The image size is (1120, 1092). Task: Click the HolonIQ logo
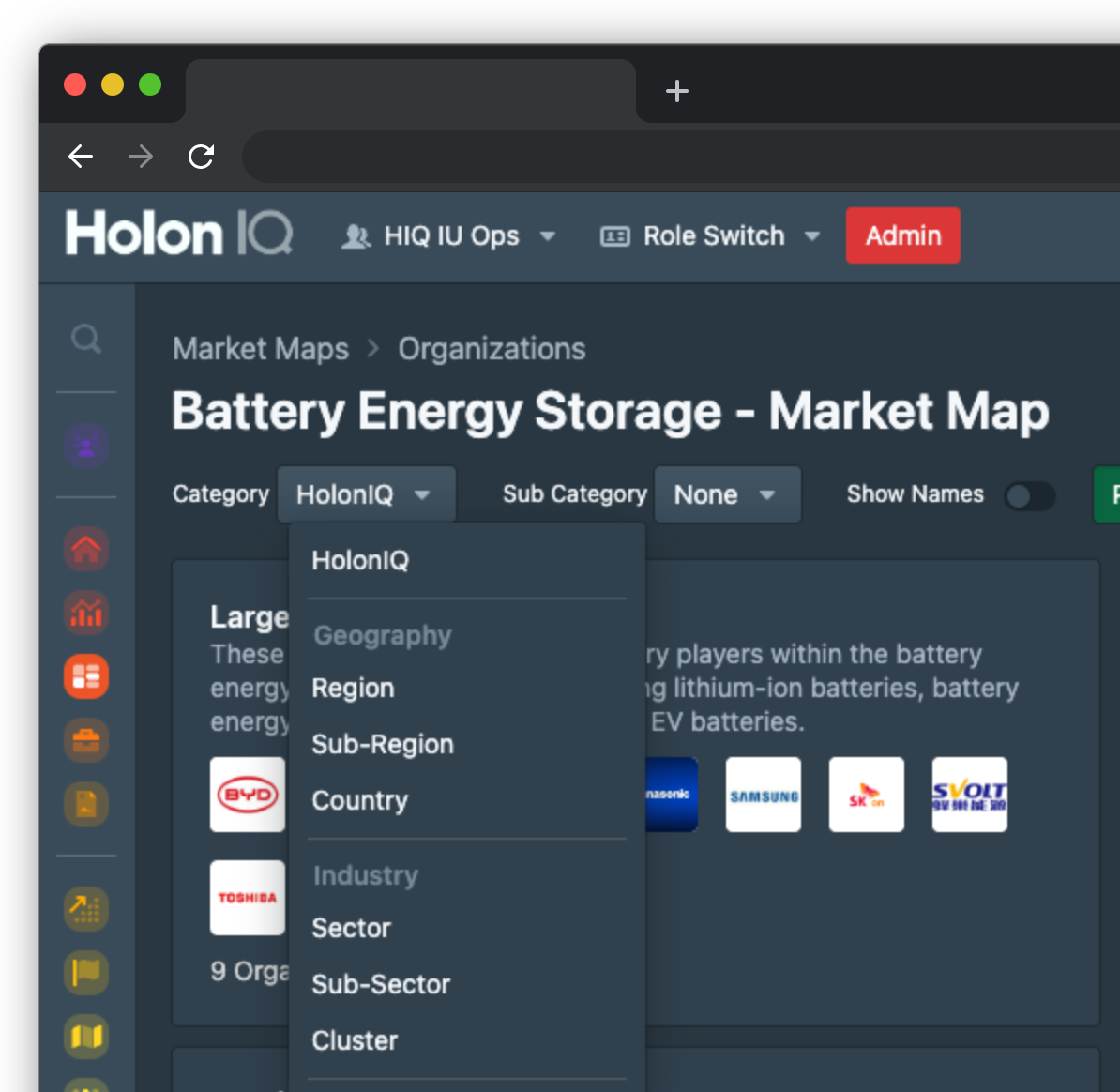tap(178, 233)
